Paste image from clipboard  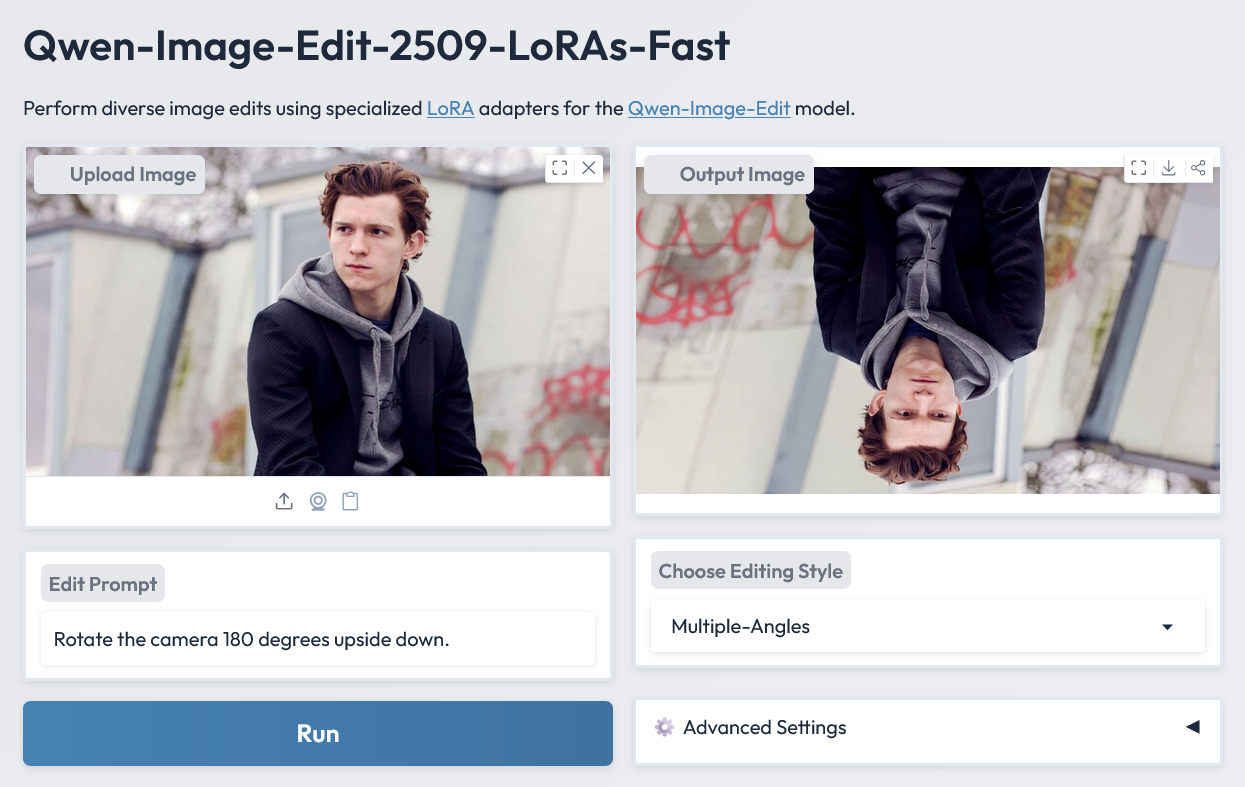pos(350,501)
